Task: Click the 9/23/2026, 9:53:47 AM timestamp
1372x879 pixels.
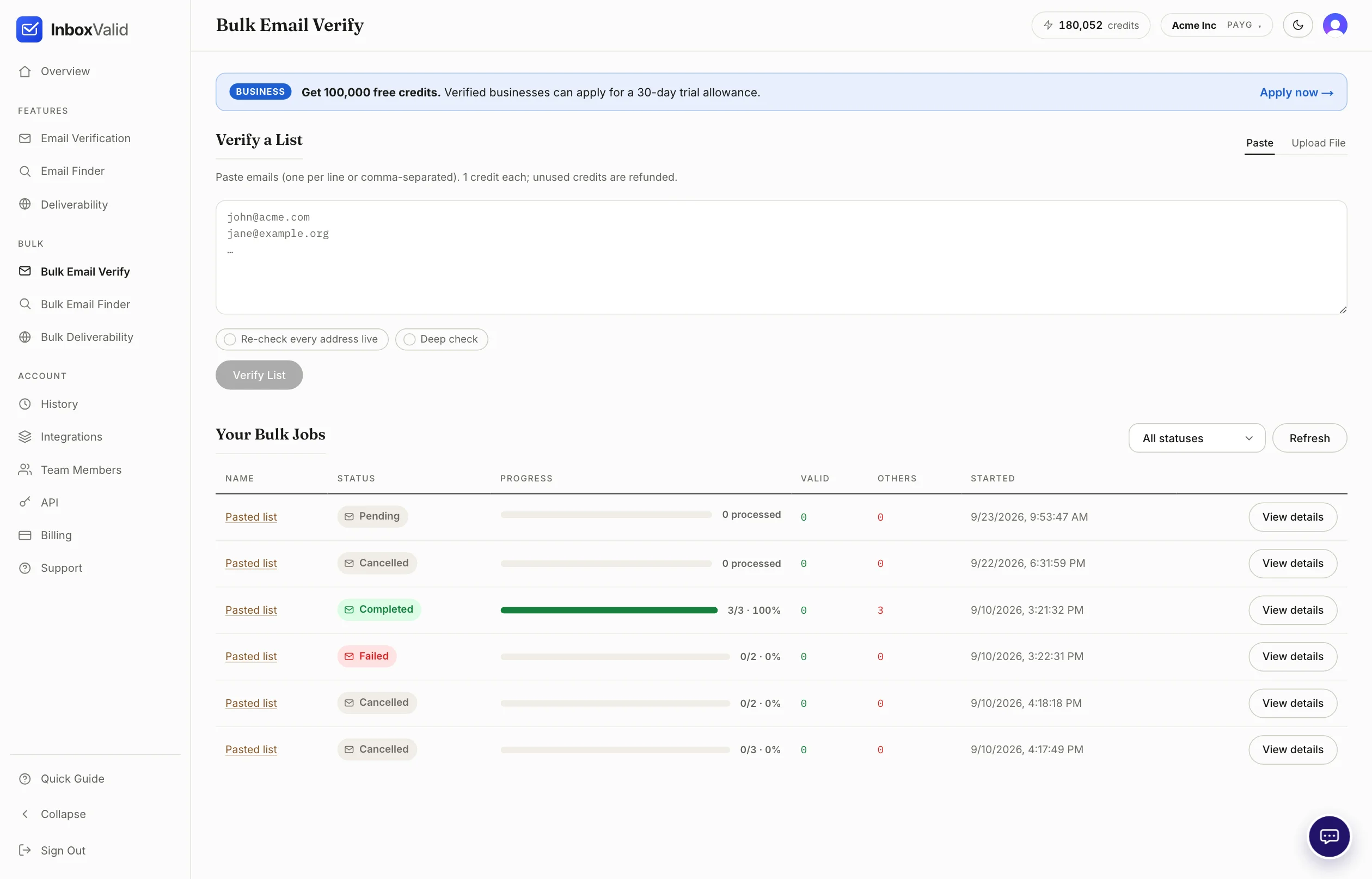Action: pos(1029,517)
